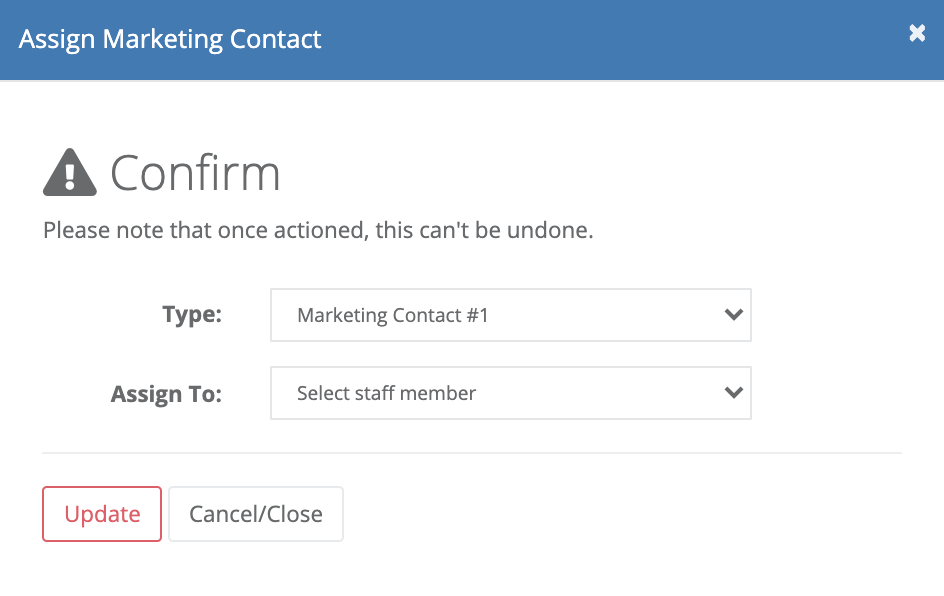Close the Assign Marketing Contact dialog with X
This screenshot has height=596, width=944.
click(x=917, y=33)
